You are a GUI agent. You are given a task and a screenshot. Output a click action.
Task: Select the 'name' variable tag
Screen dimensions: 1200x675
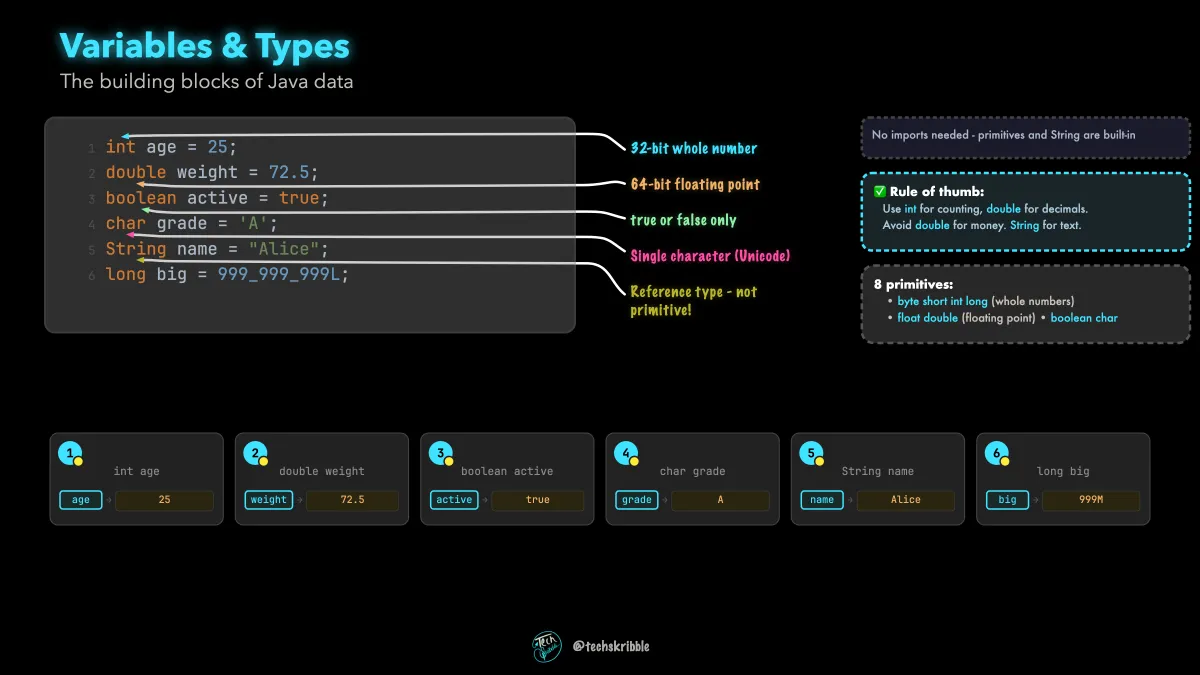point(822,500)
